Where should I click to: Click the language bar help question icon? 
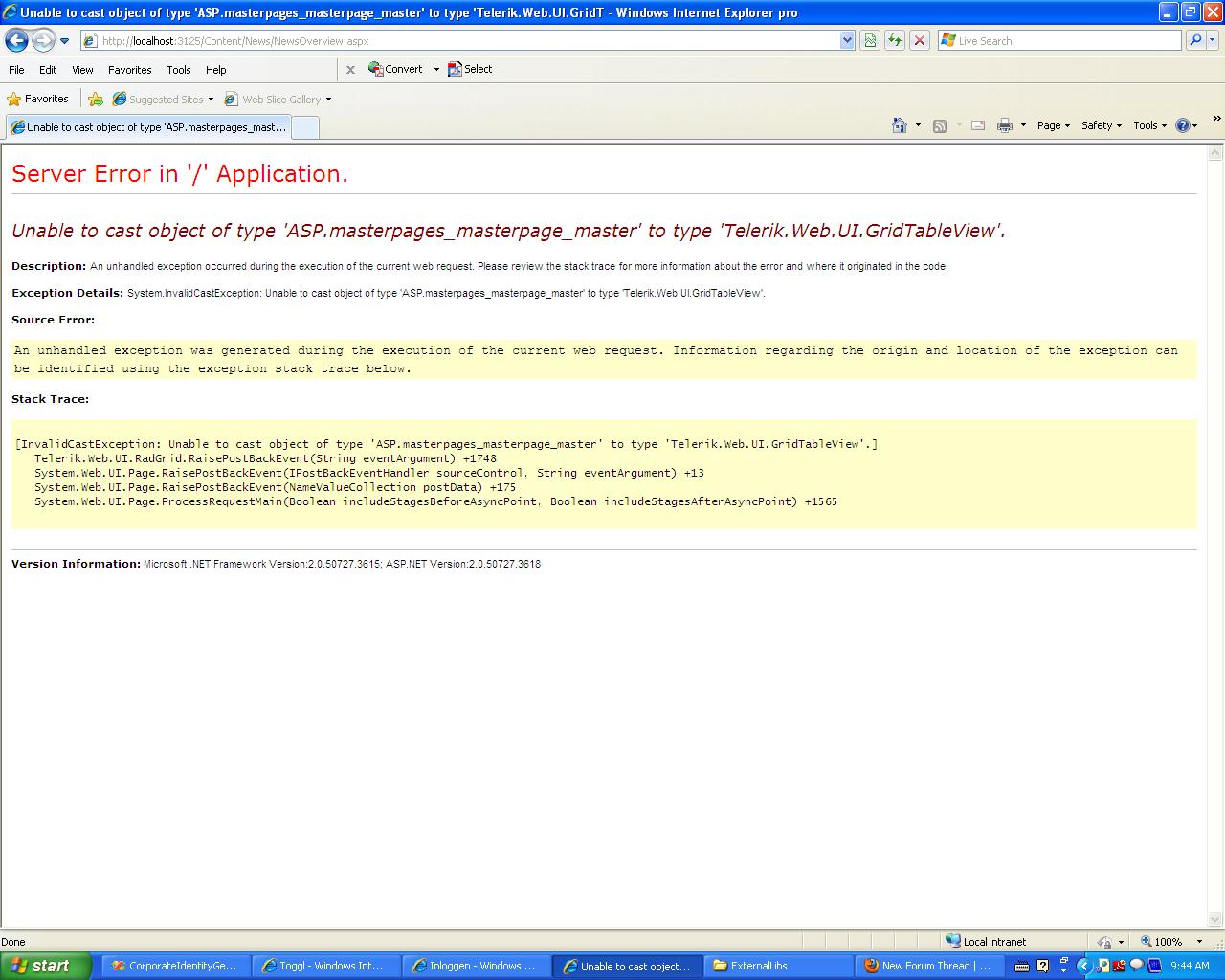(x=1043, y=966)
